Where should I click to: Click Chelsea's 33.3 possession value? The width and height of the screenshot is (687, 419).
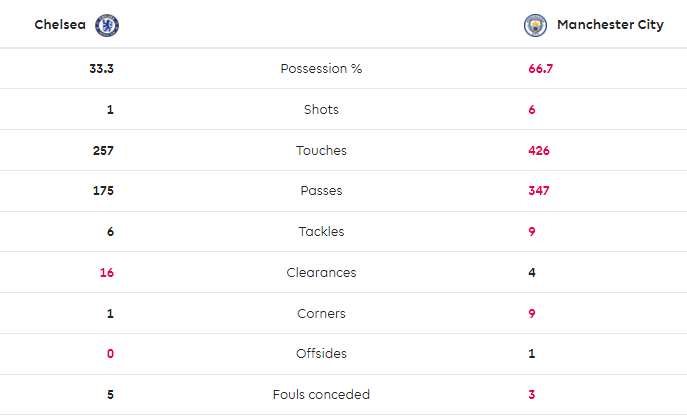coord(101,69)
